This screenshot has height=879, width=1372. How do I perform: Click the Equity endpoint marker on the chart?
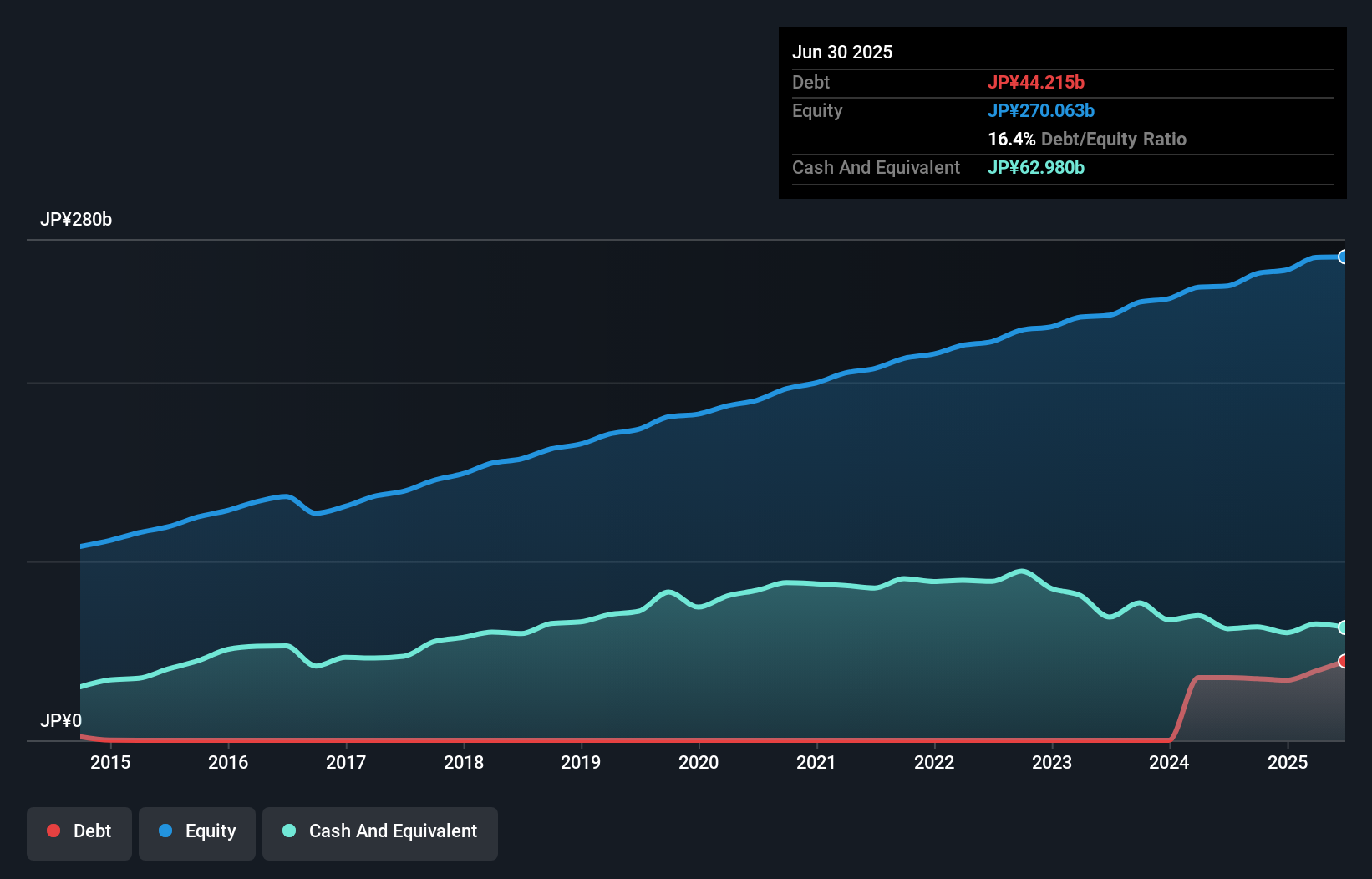pos(1344,257)
